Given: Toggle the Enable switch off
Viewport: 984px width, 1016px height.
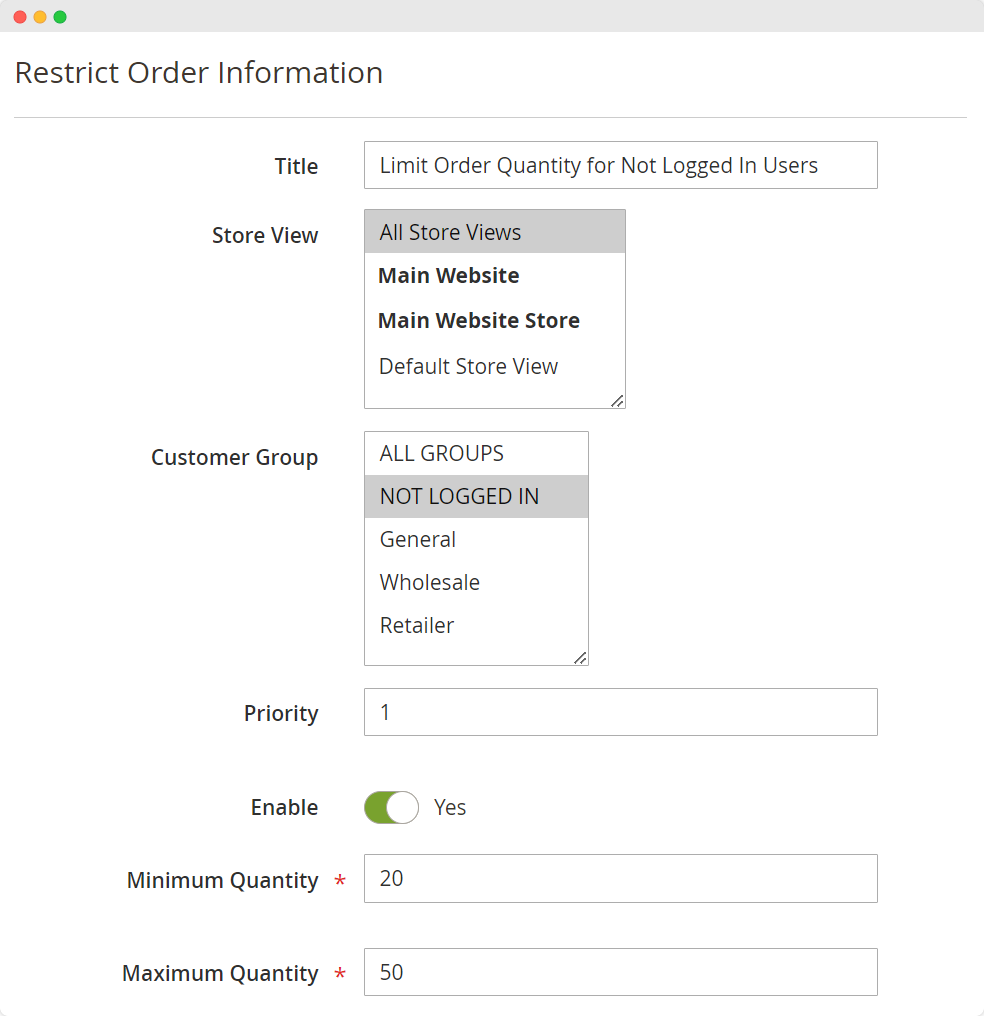Looking at the screenshot, I should pyautogui.click(x=391, y=808).
